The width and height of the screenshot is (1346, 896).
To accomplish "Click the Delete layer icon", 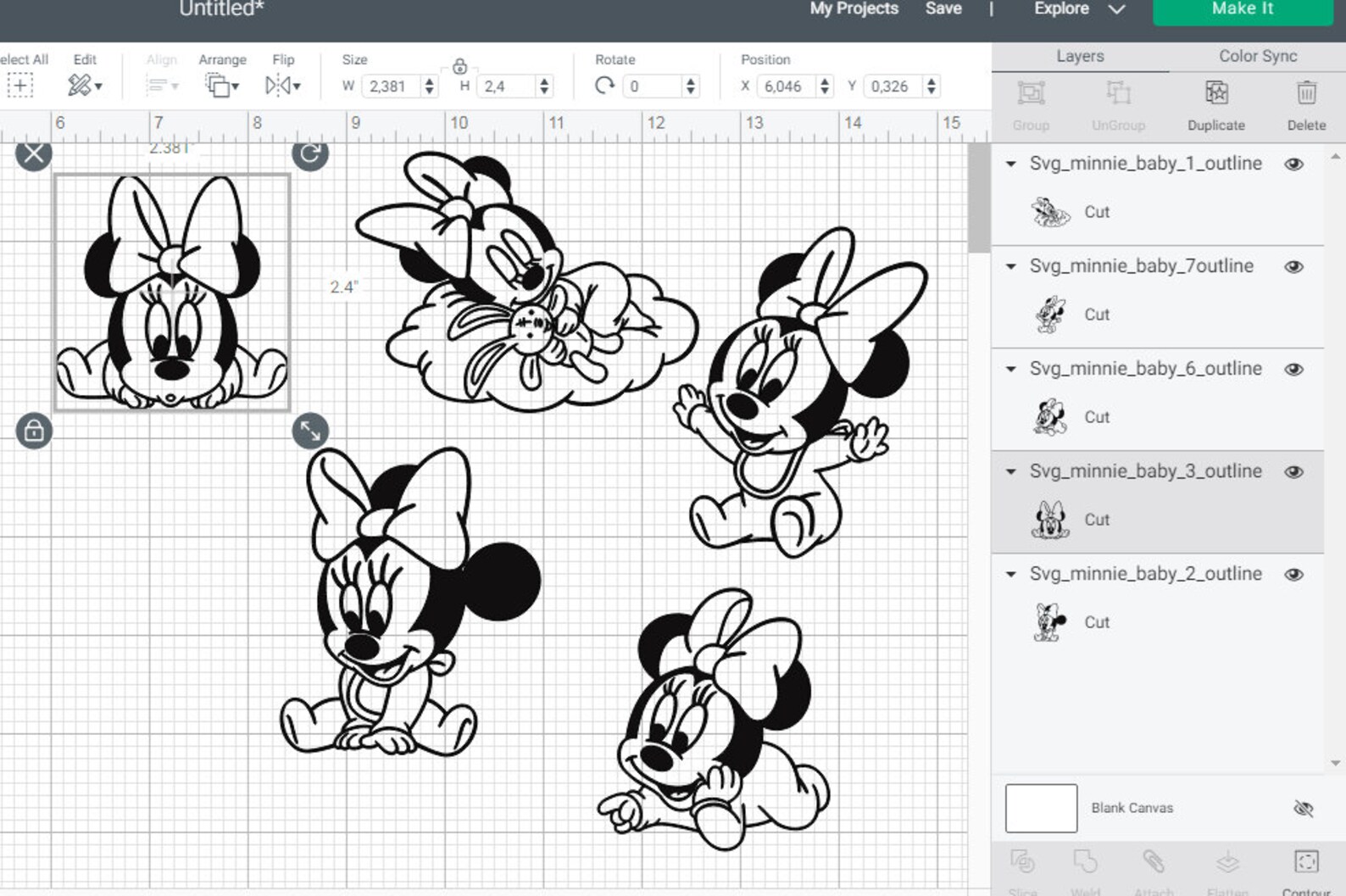I will pos(1306,93).
